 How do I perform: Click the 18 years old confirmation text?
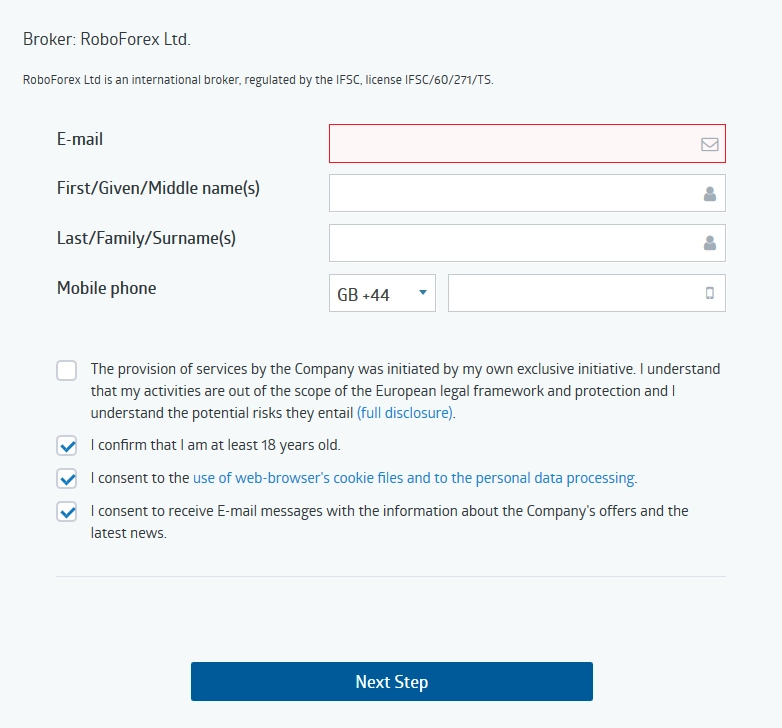pos(215,445)
